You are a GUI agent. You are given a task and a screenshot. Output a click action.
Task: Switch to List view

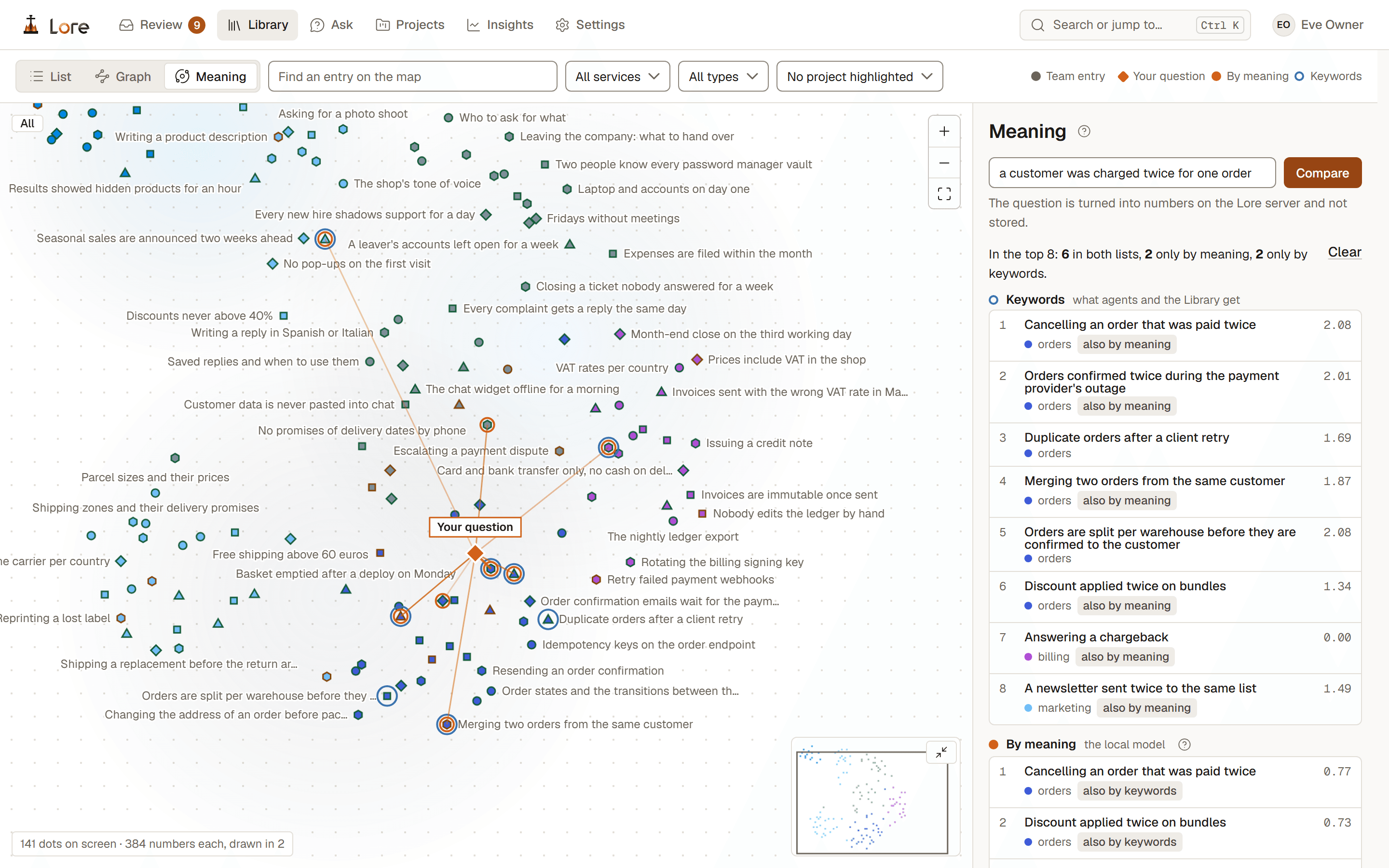(x=51, y=76)
